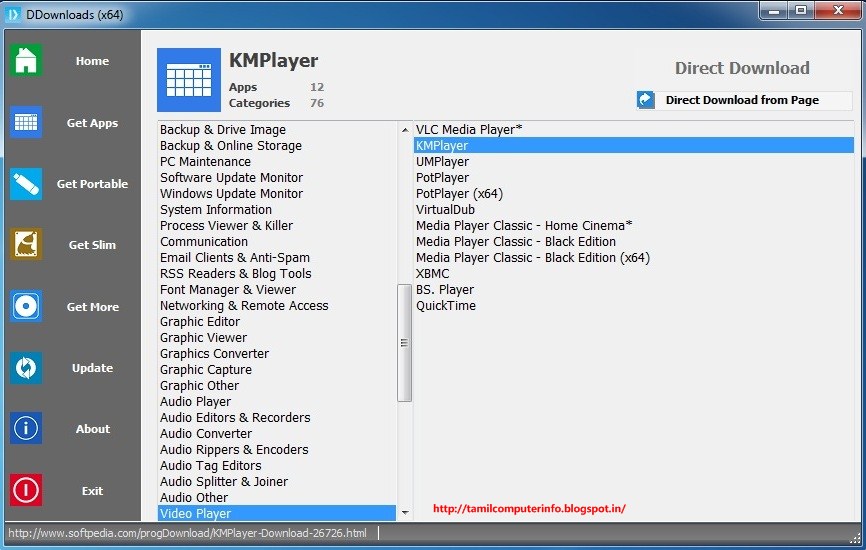Select Networking & Remote Access category
Screen dimensions: 866x550
tap(277, 306)
